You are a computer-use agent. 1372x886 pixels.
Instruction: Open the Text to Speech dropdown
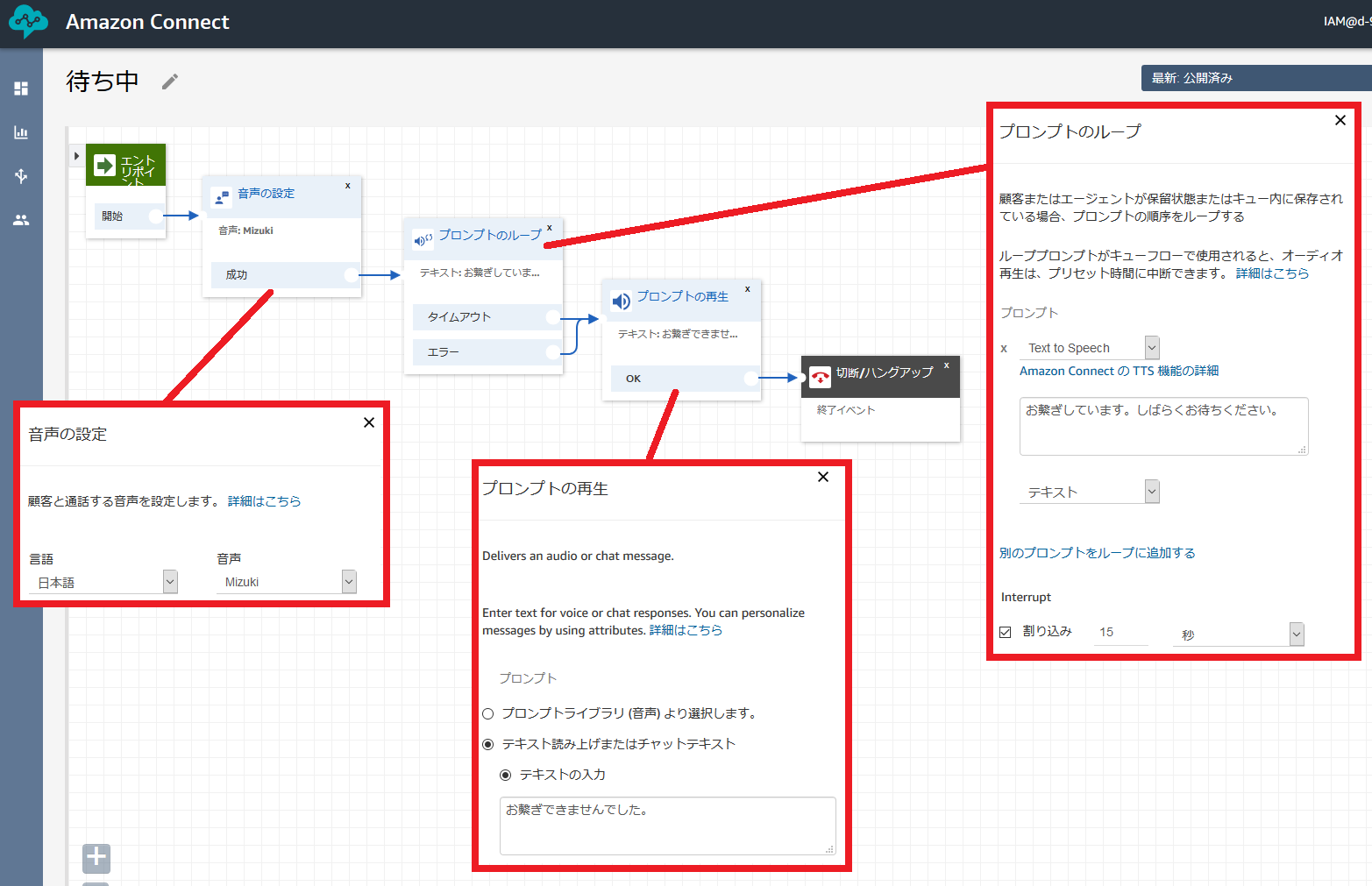[1090, 348]
